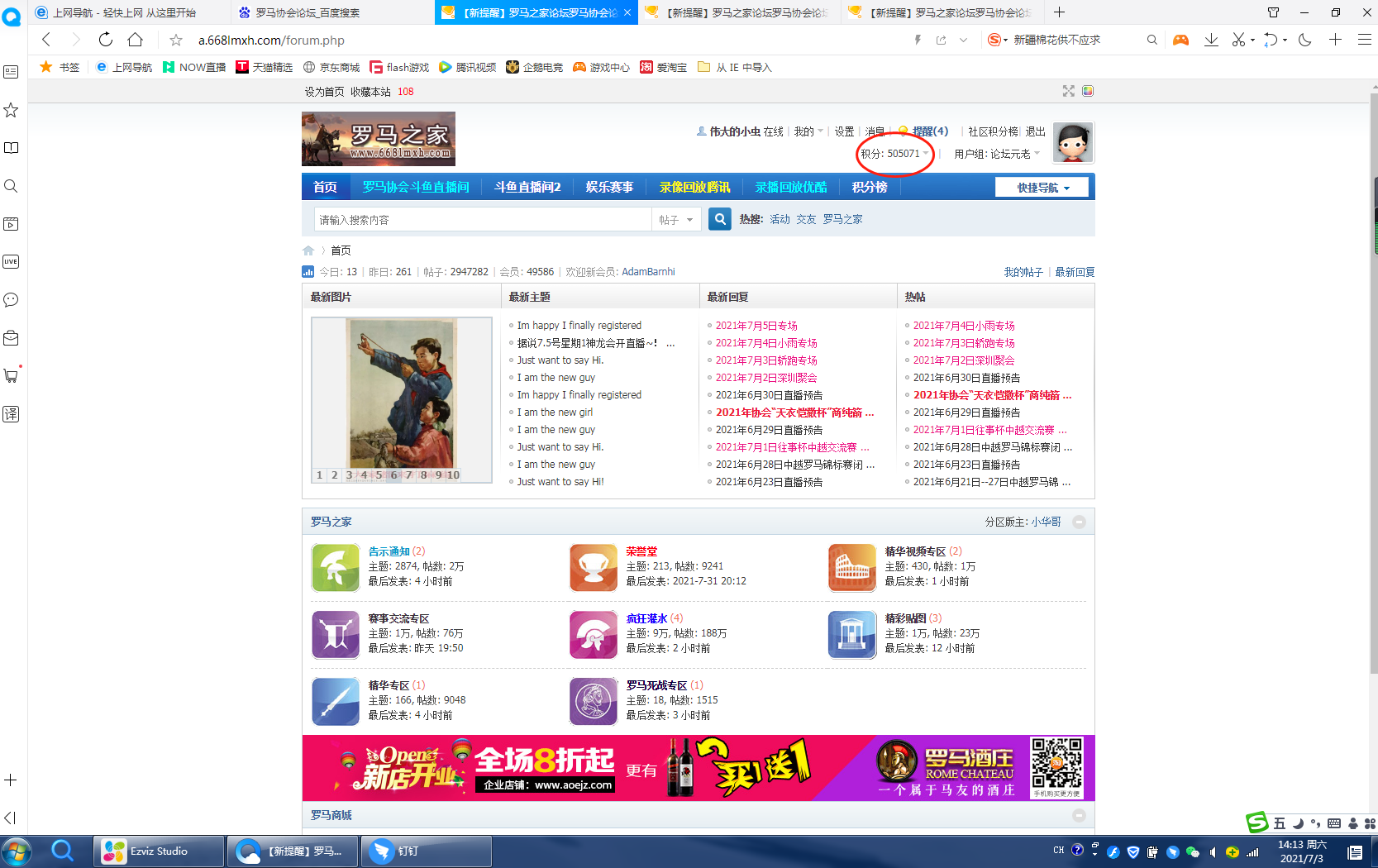Click the blue forum search magnifier button
The width and height of the screenshot is (1378, 868).
719,219
